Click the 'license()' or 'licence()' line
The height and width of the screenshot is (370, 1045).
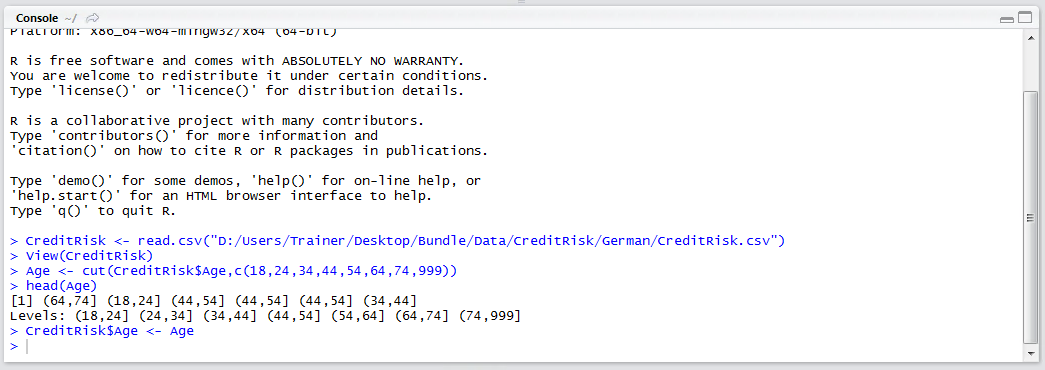click(237, 91)
